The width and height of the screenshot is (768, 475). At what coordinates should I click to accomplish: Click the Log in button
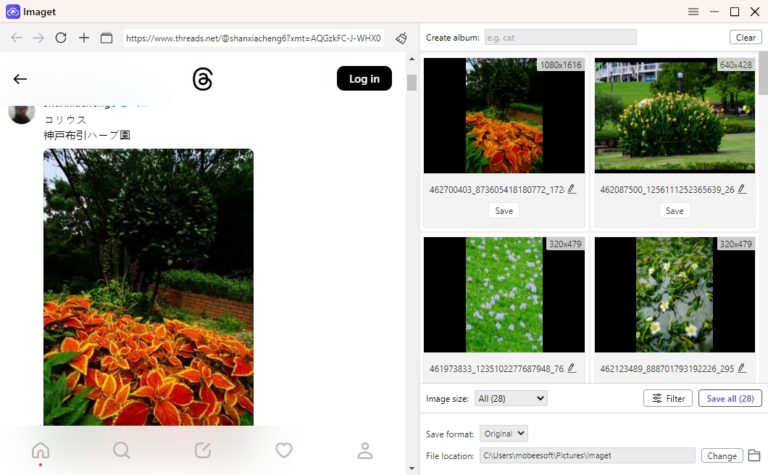coord(364,78)
